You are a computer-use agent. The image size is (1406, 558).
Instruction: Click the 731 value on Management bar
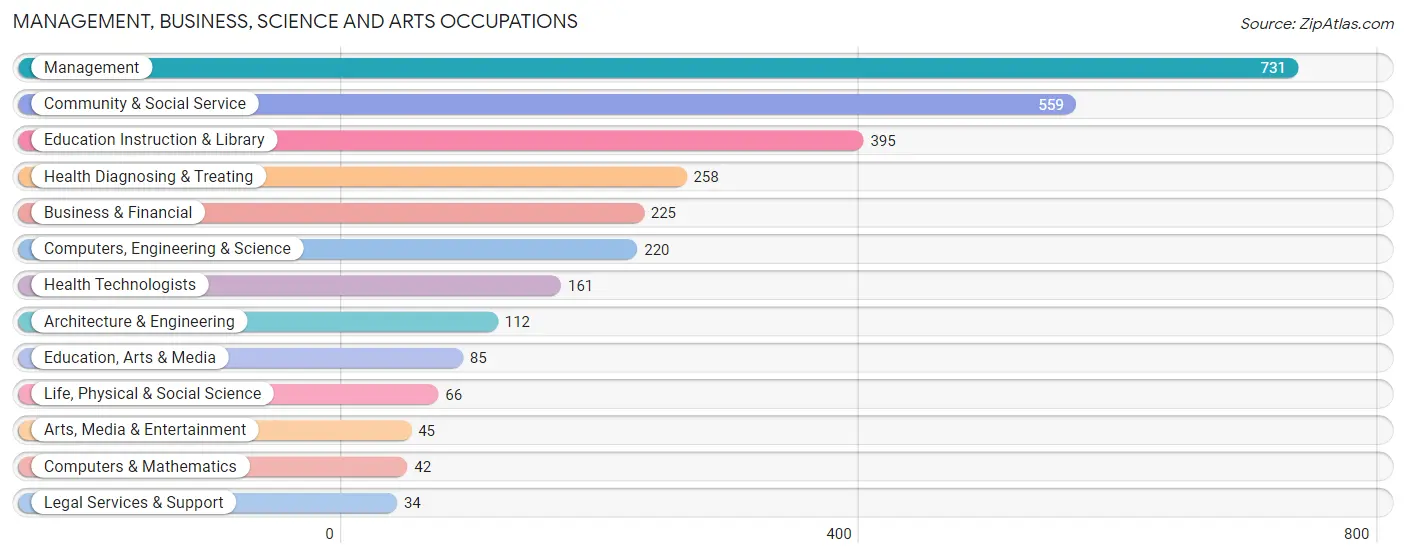pos(1273,68)
